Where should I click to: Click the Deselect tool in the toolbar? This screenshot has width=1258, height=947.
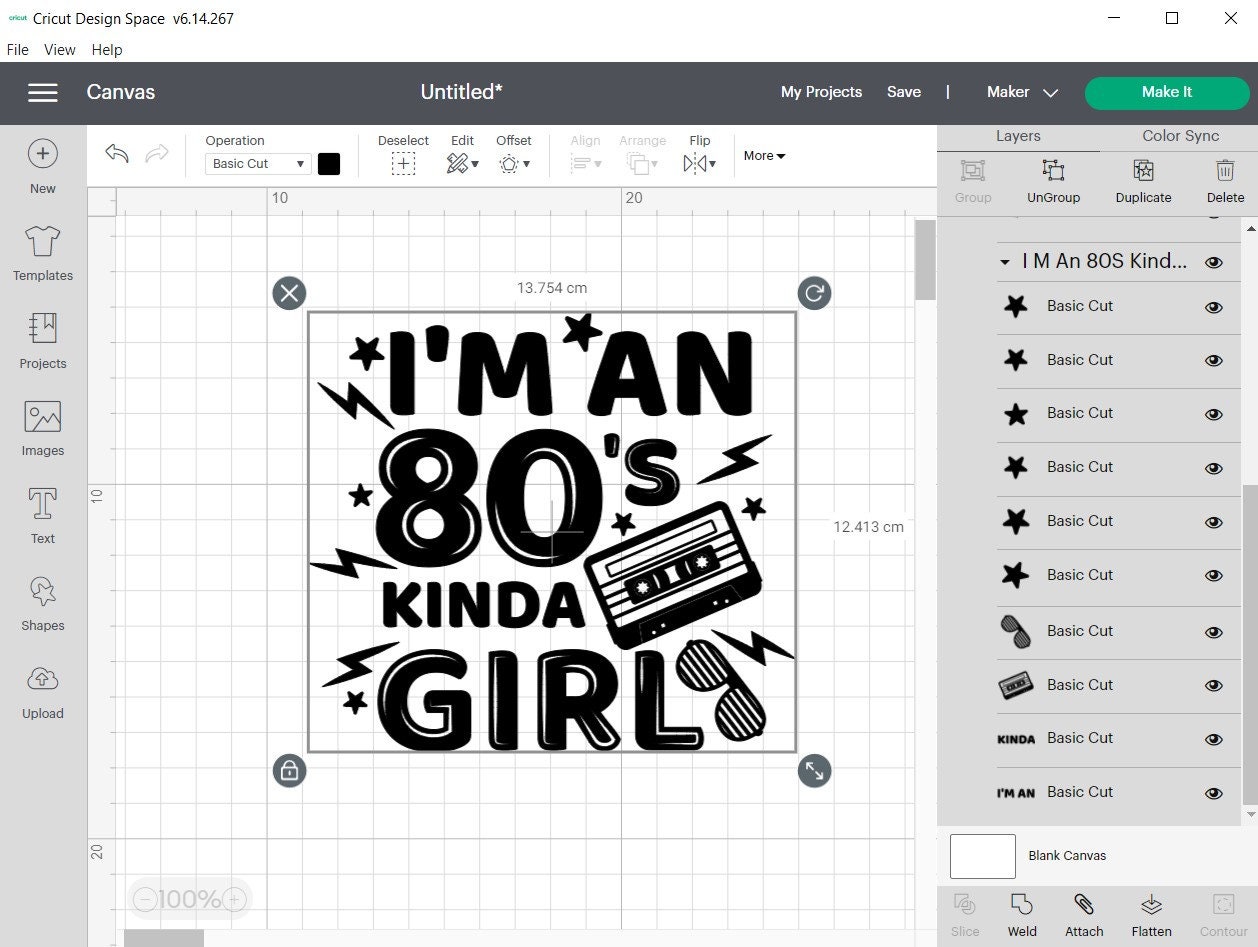coord(403,163)
